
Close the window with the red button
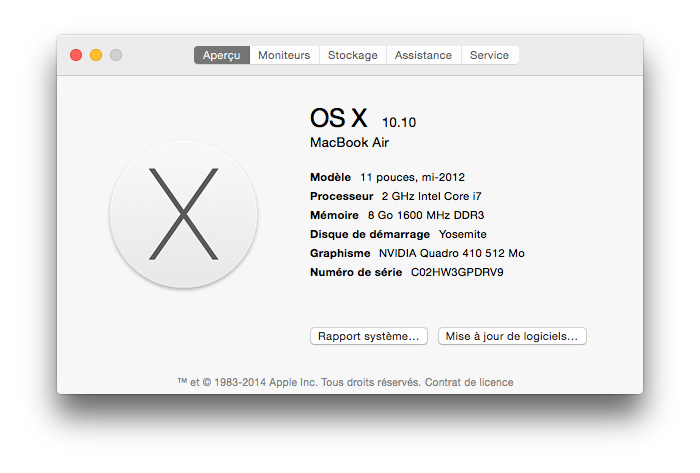(76, 55)
